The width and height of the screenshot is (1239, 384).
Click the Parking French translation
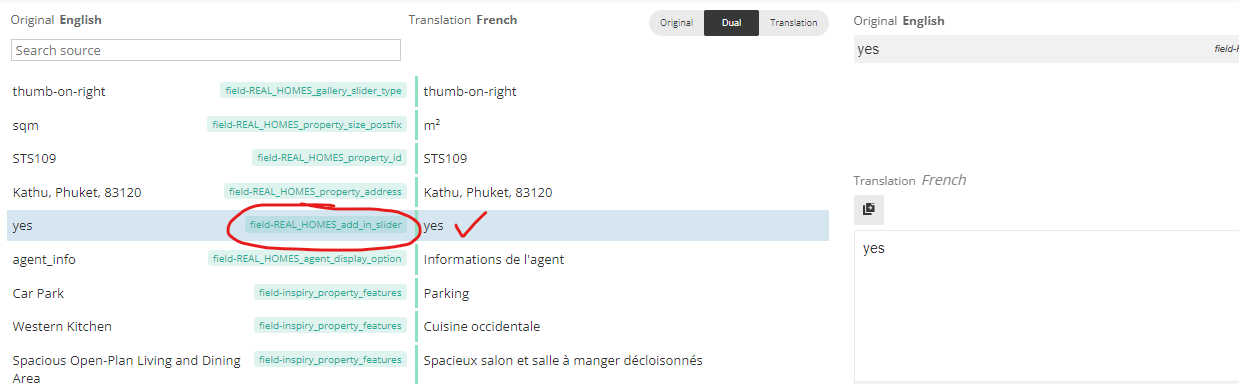(447, 293)
